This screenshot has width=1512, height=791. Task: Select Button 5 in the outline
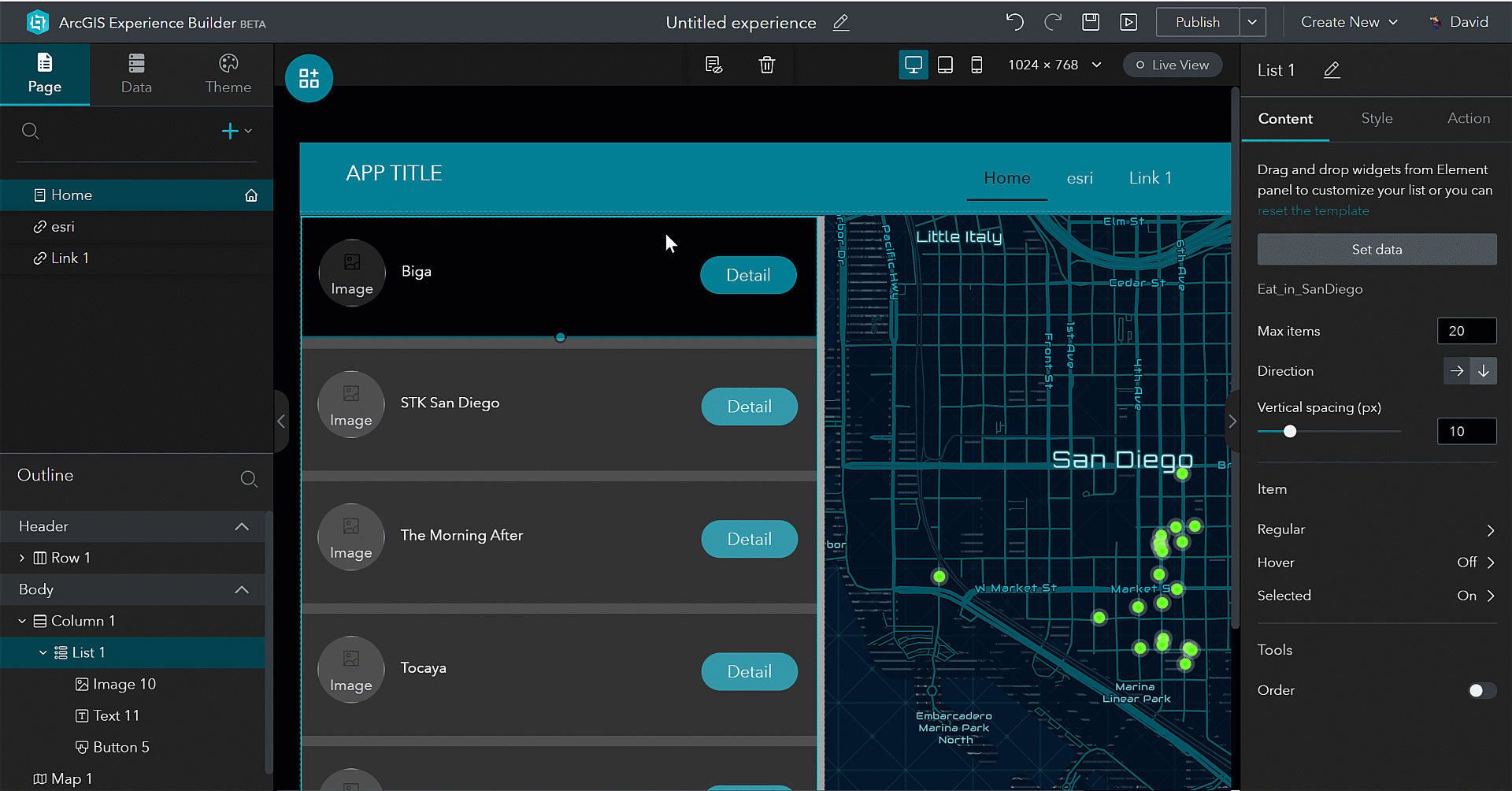click(132, 747)
